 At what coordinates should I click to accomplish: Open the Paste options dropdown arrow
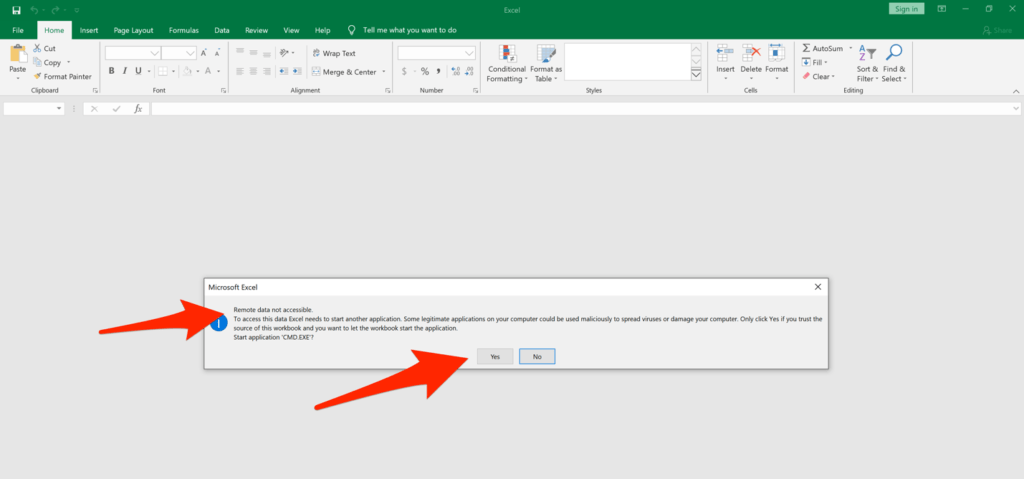18,78
